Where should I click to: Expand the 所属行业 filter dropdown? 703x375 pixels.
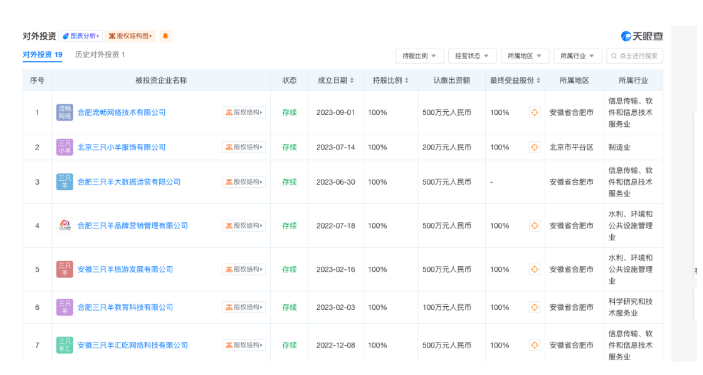577,56
